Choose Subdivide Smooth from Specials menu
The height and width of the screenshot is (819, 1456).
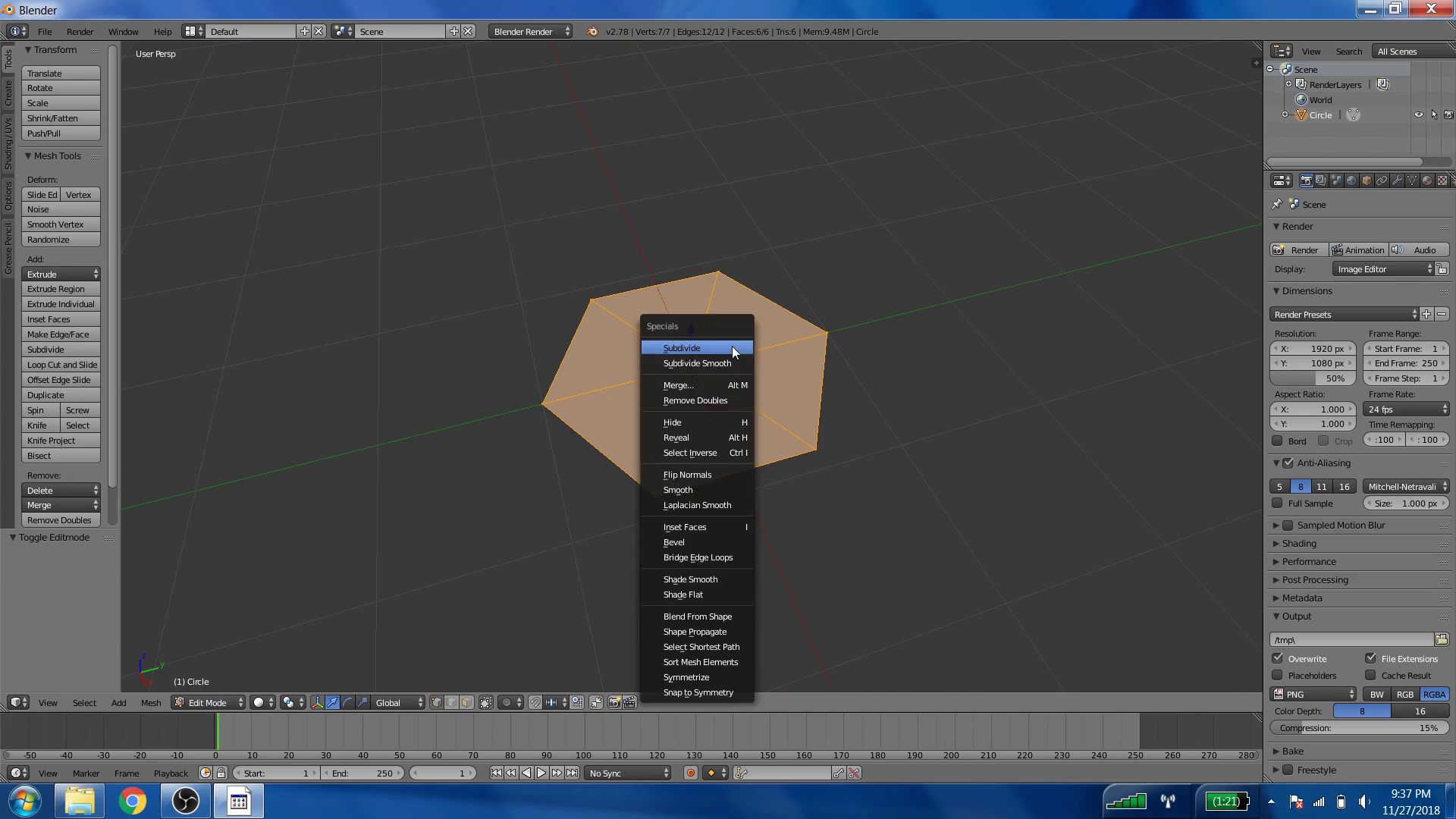pos(697,363)
